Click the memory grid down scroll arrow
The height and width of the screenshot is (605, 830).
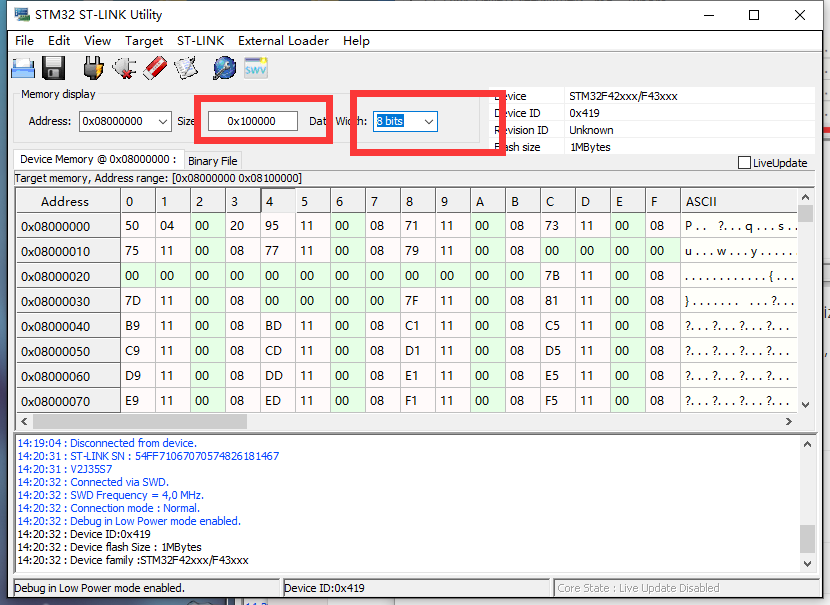coord(805,405)
